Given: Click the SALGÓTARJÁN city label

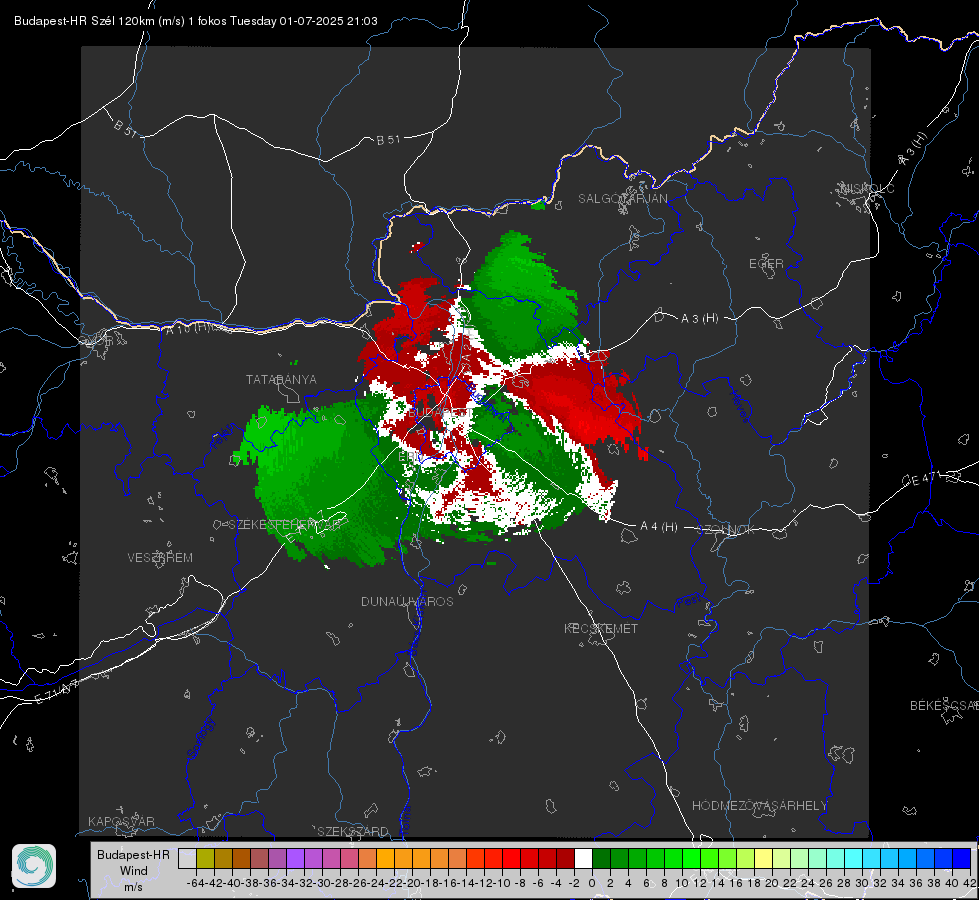Looking at the screenshot, I should pyautogui.click(x=622, y=199).
